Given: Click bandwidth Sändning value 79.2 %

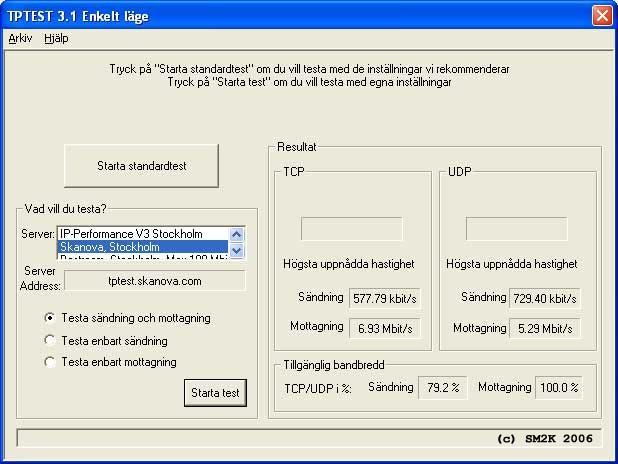Looking at the screenshot, I should 443,388.
